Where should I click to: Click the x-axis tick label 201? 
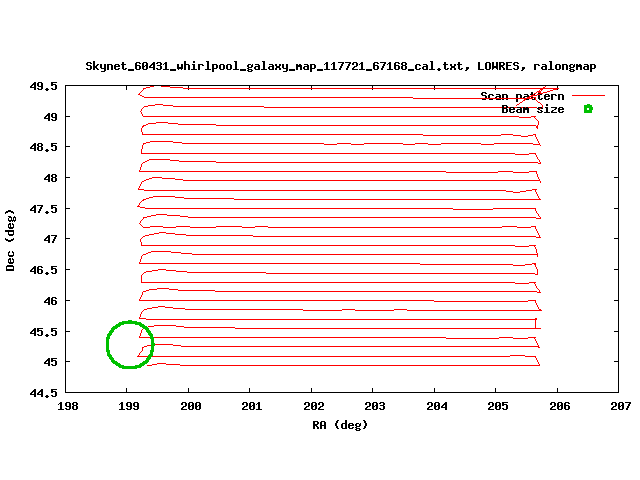pyautogui.click(x=251, y=406)
